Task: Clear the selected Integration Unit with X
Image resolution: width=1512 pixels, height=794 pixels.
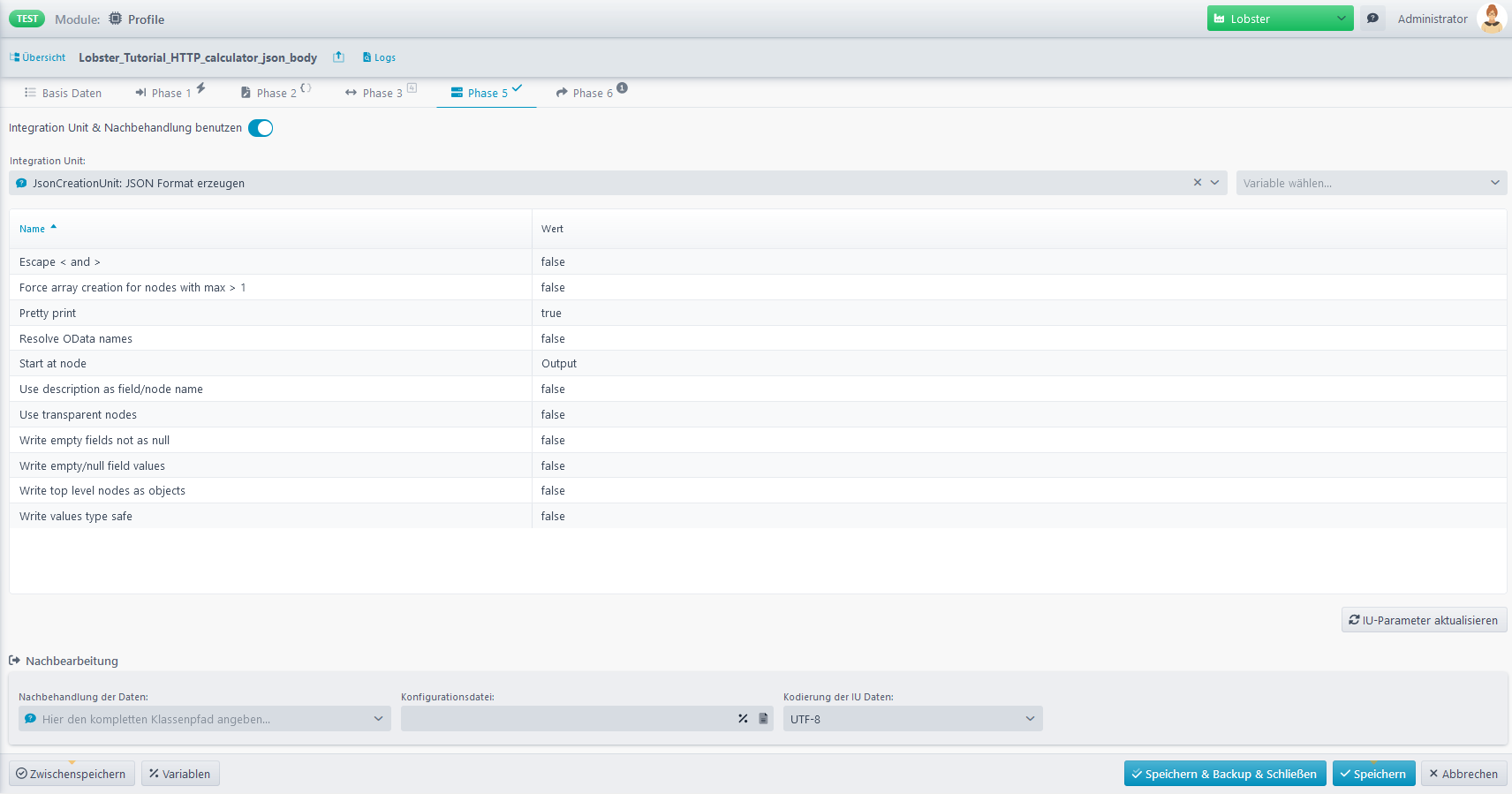Action: pyautogui.click(x=1198, y=183)
